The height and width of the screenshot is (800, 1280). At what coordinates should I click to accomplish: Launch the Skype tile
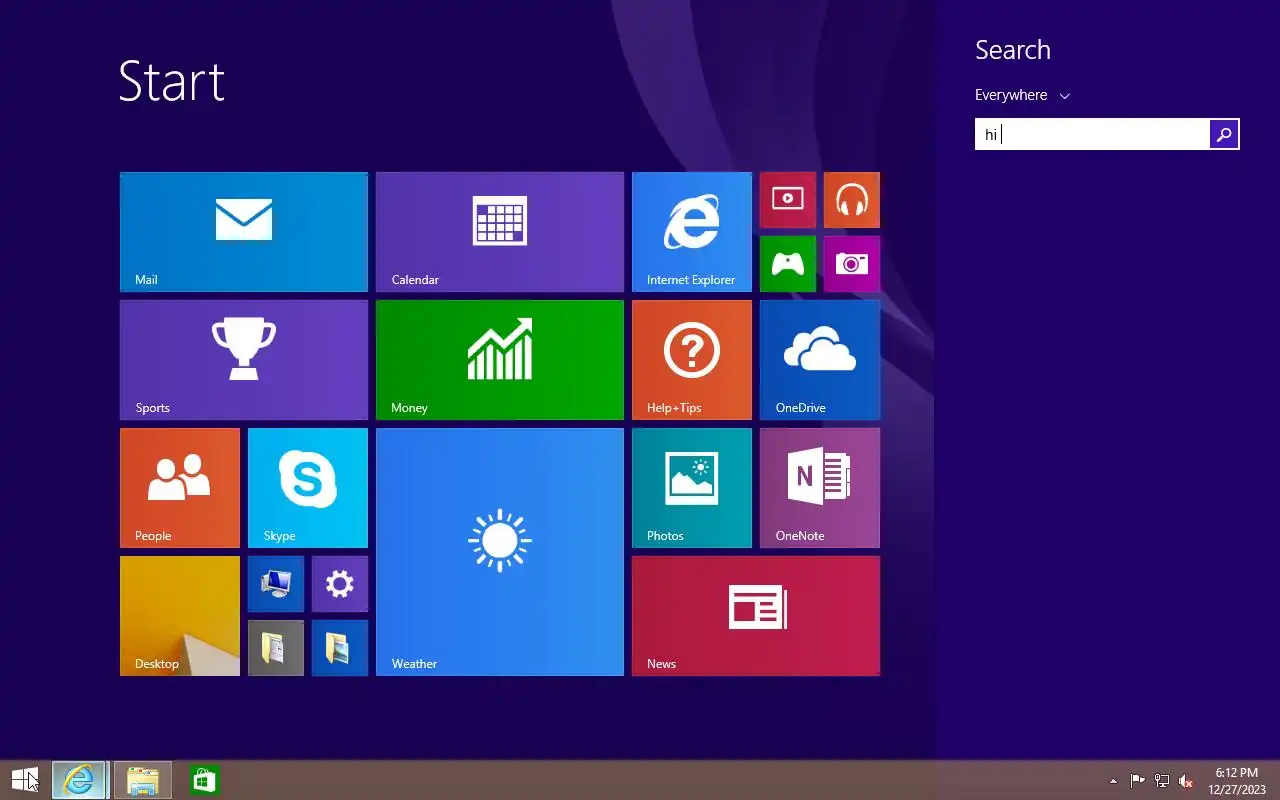click(x=308, y=488)
